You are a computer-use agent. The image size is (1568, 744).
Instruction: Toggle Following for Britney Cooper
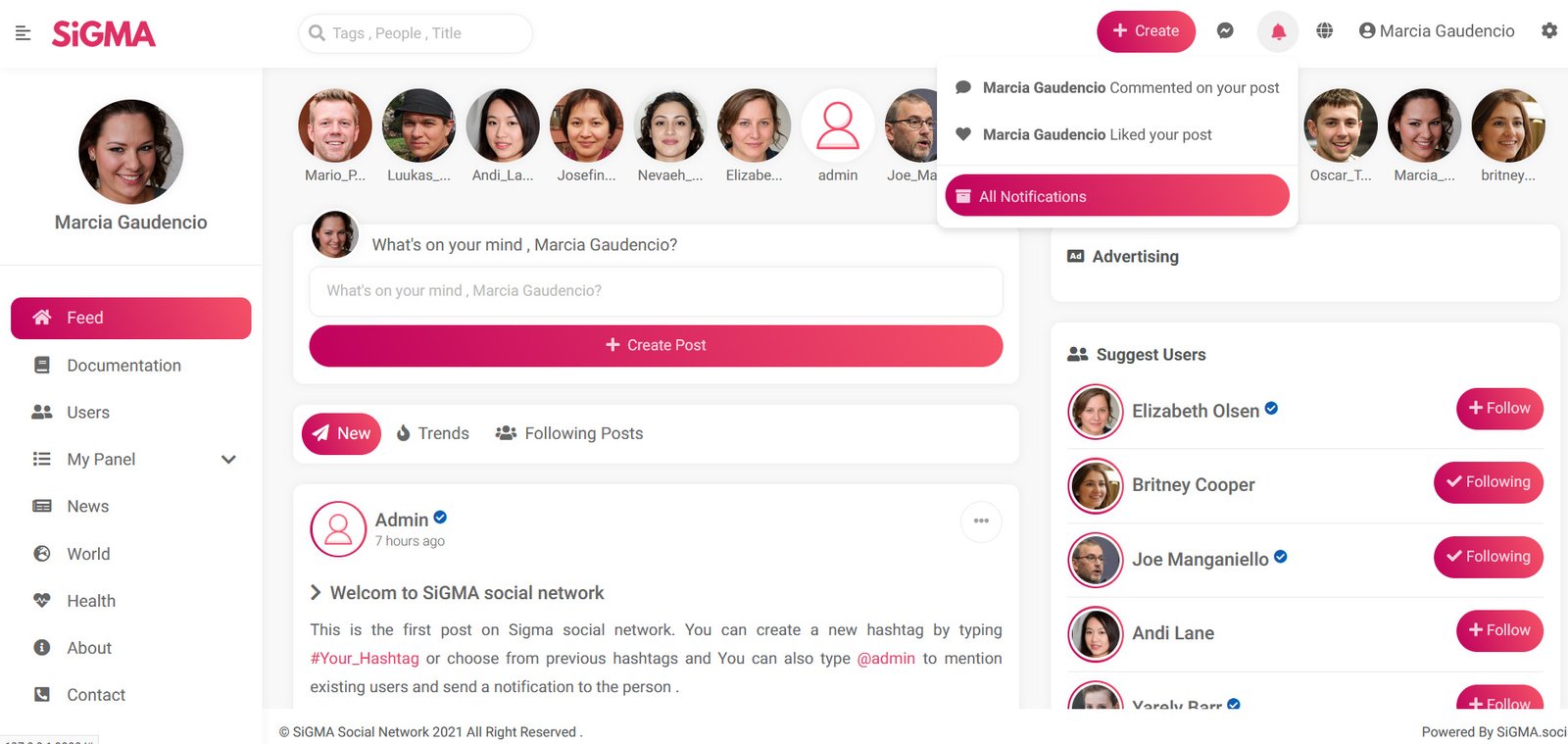click(1488, 482)
